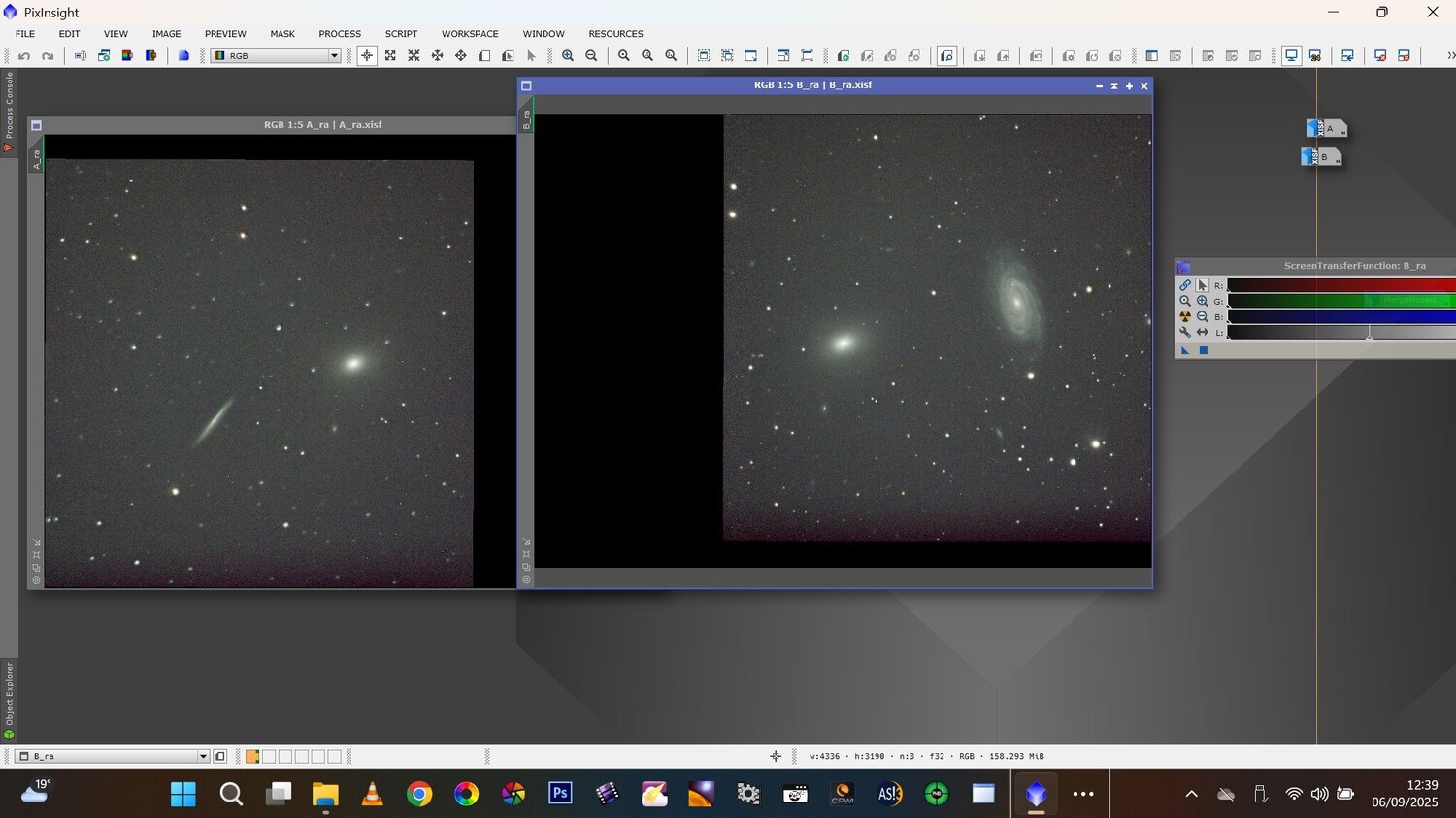Open Photoshop from the taskbar

[560, 794]
